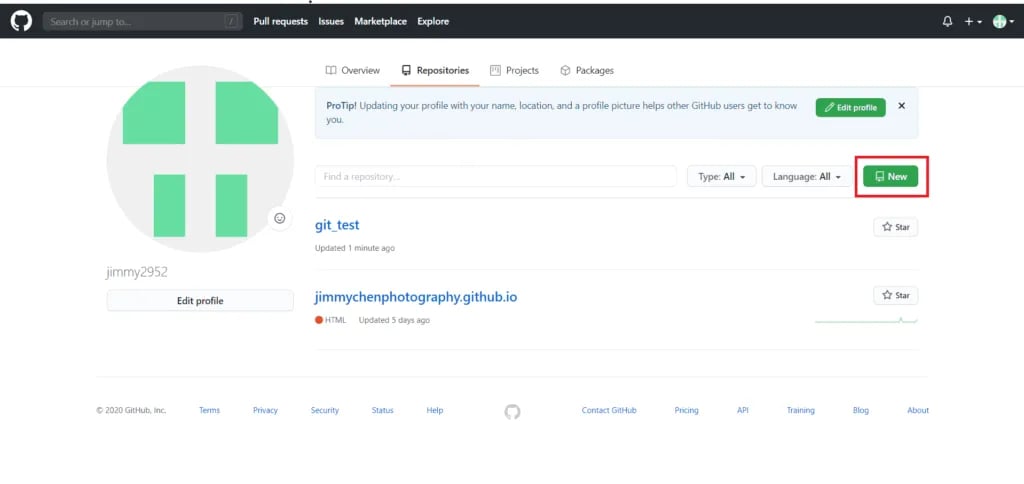Open the Status footer link
This screenshot has height=484, width=1024.
click(x=383, y=410)
